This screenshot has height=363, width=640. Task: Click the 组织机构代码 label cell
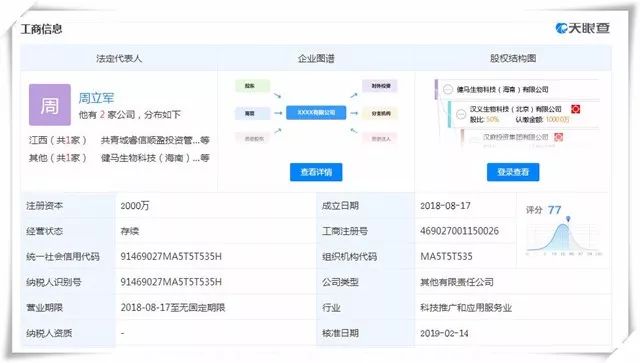365,256
